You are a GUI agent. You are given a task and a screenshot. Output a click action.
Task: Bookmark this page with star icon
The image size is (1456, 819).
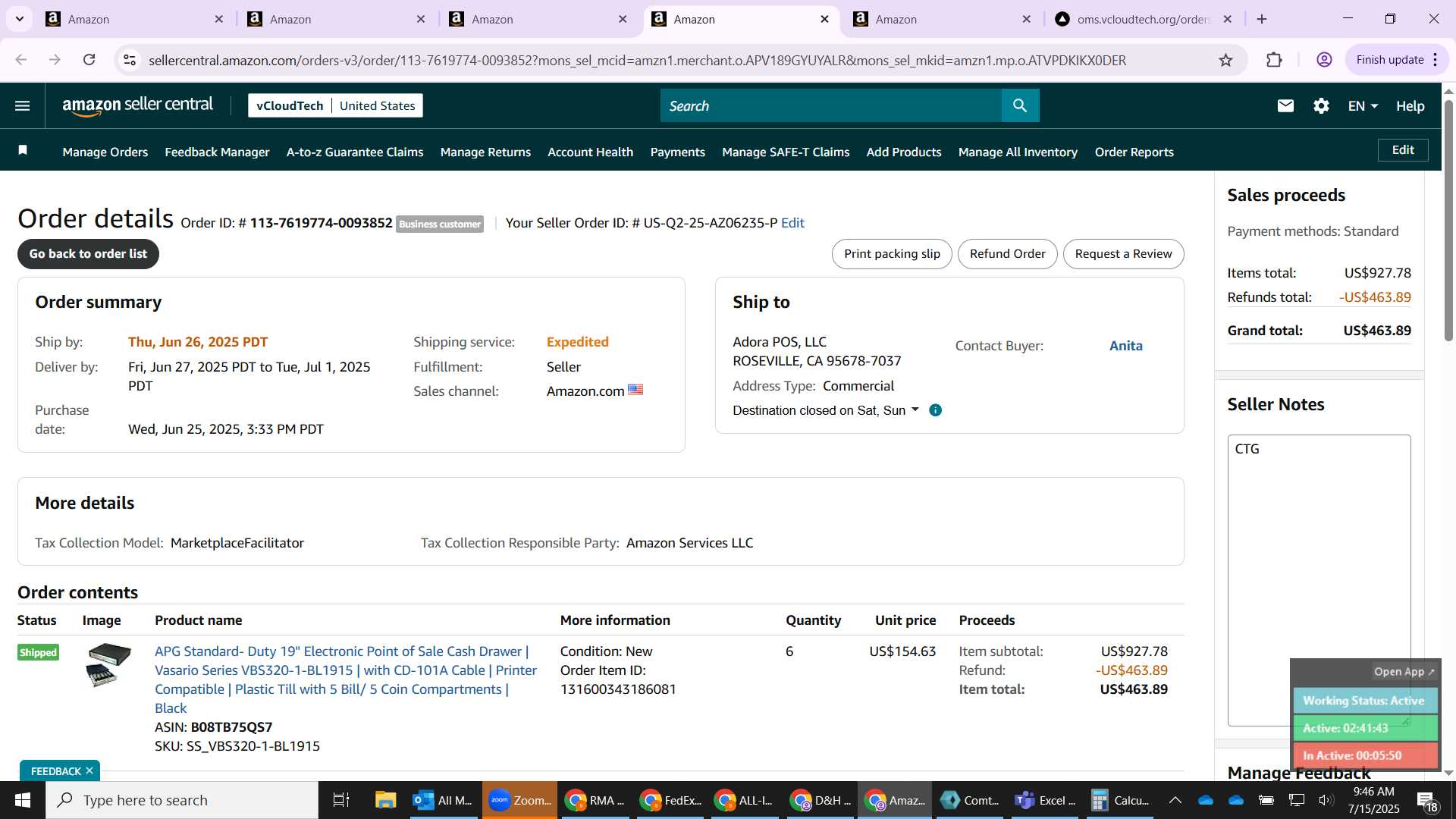(1225, 60)
